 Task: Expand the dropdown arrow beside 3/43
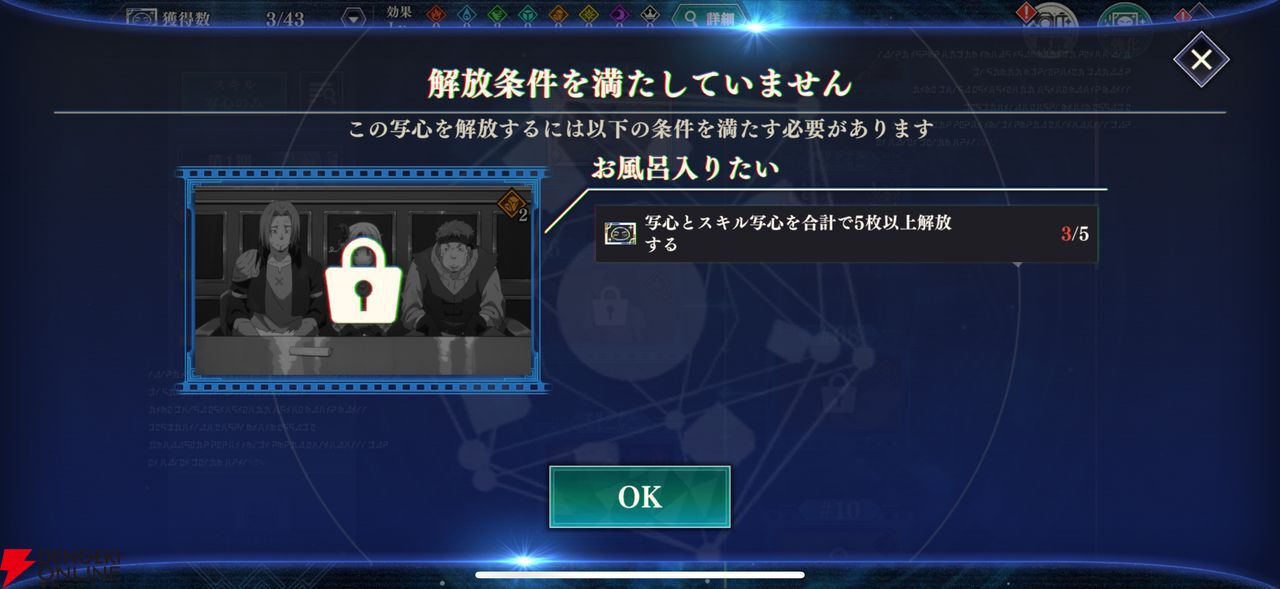(x=354, y=18)
